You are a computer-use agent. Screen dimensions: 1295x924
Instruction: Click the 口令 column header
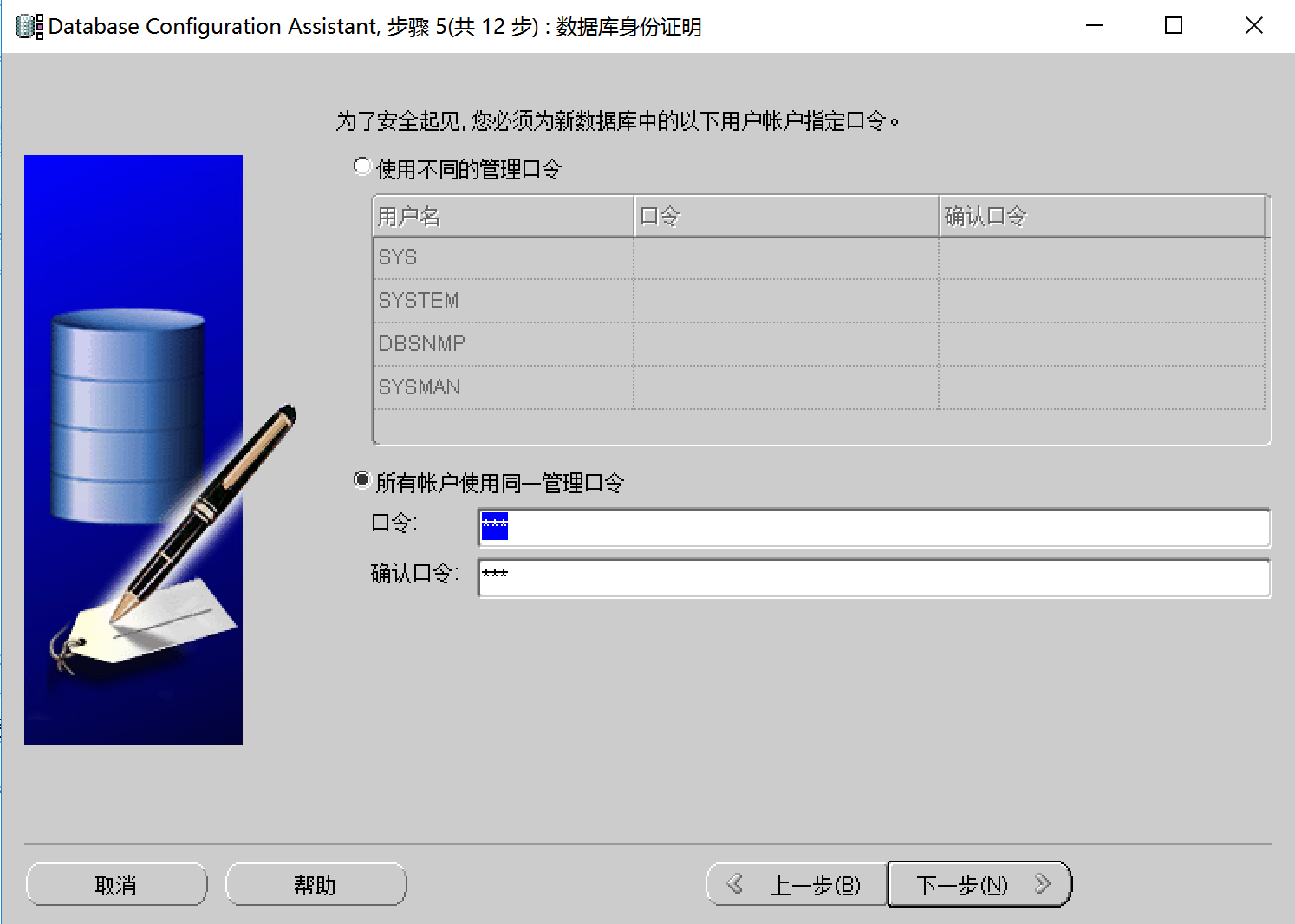(x=786, y=217)
